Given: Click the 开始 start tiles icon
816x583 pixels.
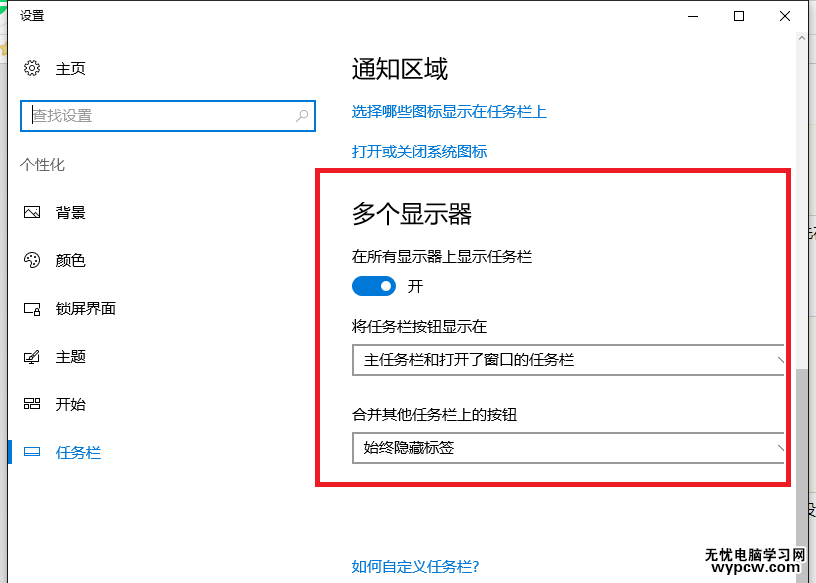Looking at the screenshot, I should pyautogui.click(x=32, y=403).
